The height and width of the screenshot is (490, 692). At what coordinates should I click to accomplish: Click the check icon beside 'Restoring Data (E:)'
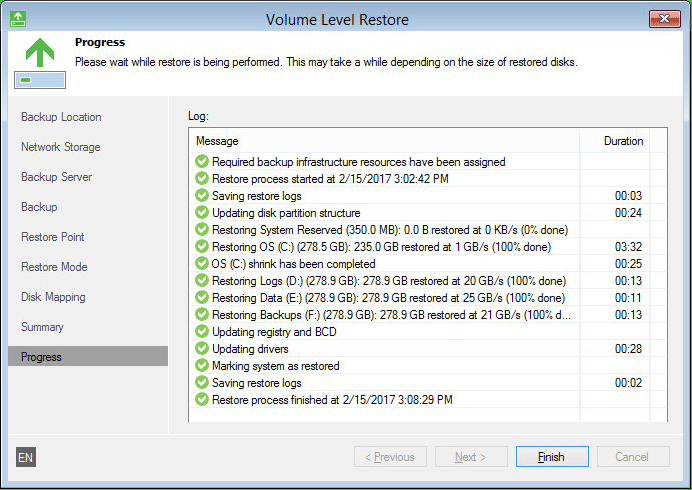pos(202,298)
